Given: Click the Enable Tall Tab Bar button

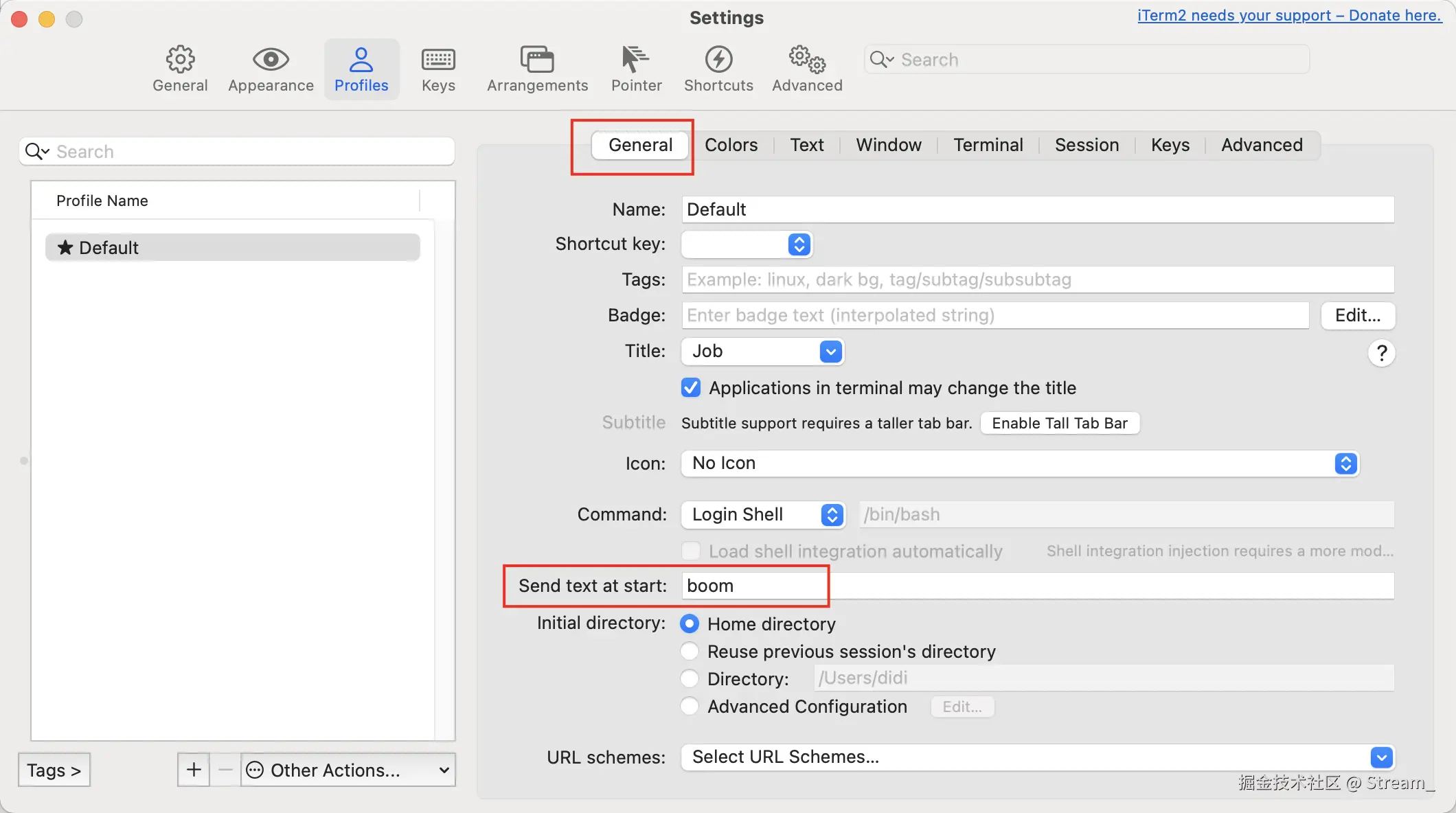Looking at the screenshot, I should [1059, 423].
